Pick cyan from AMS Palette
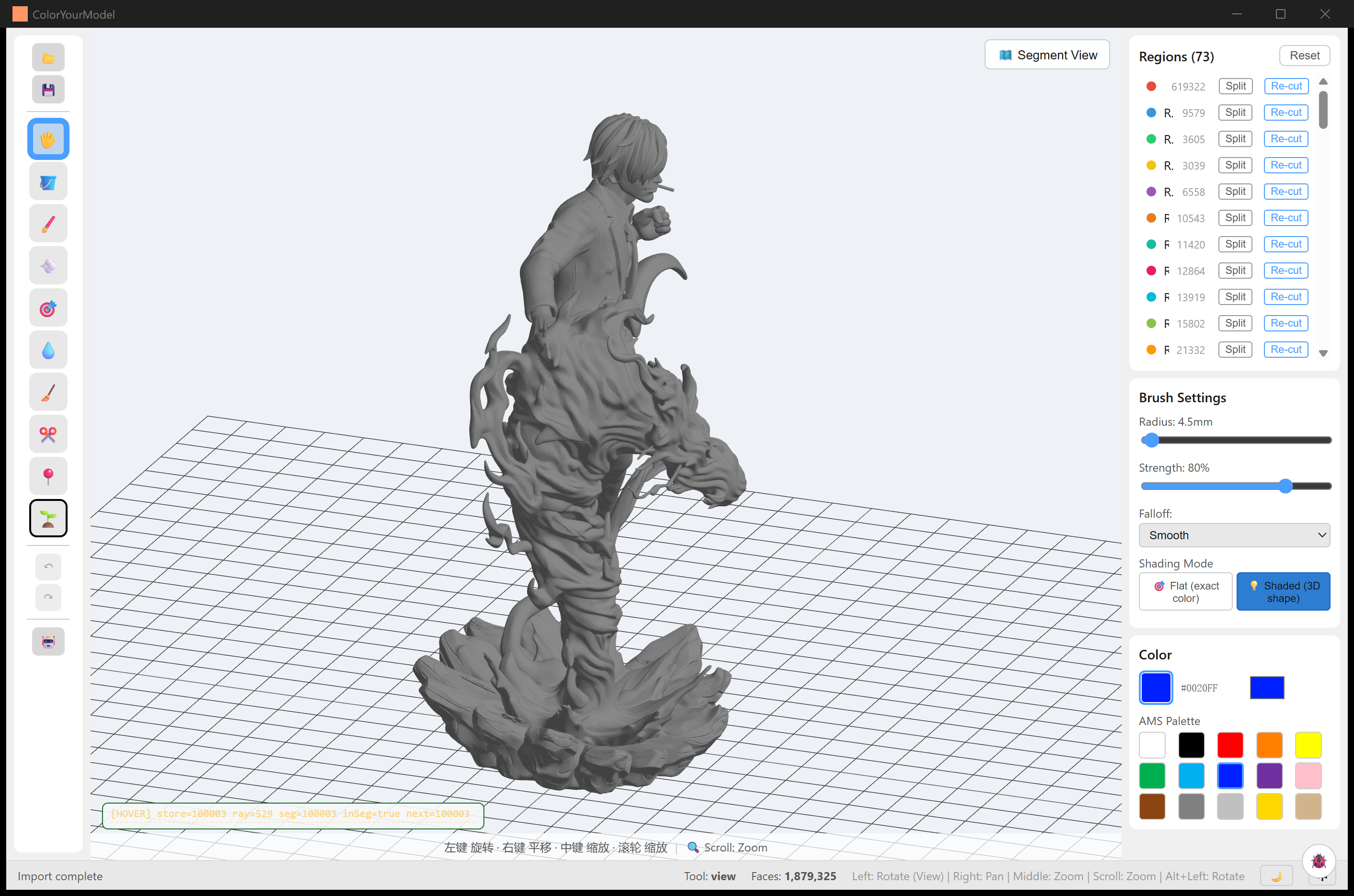This screenshot has width=1354, height=896. (x=1191, y=776)
